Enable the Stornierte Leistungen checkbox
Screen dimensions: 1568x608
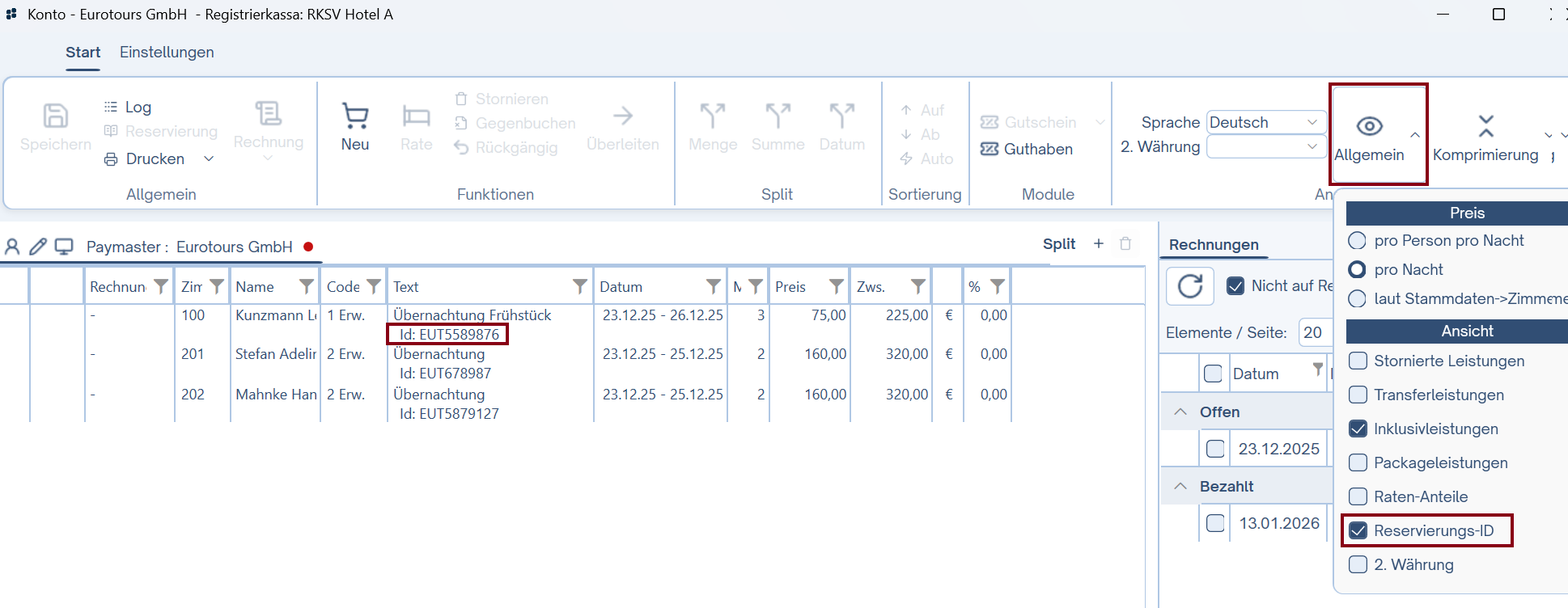tap(1358, 361)
